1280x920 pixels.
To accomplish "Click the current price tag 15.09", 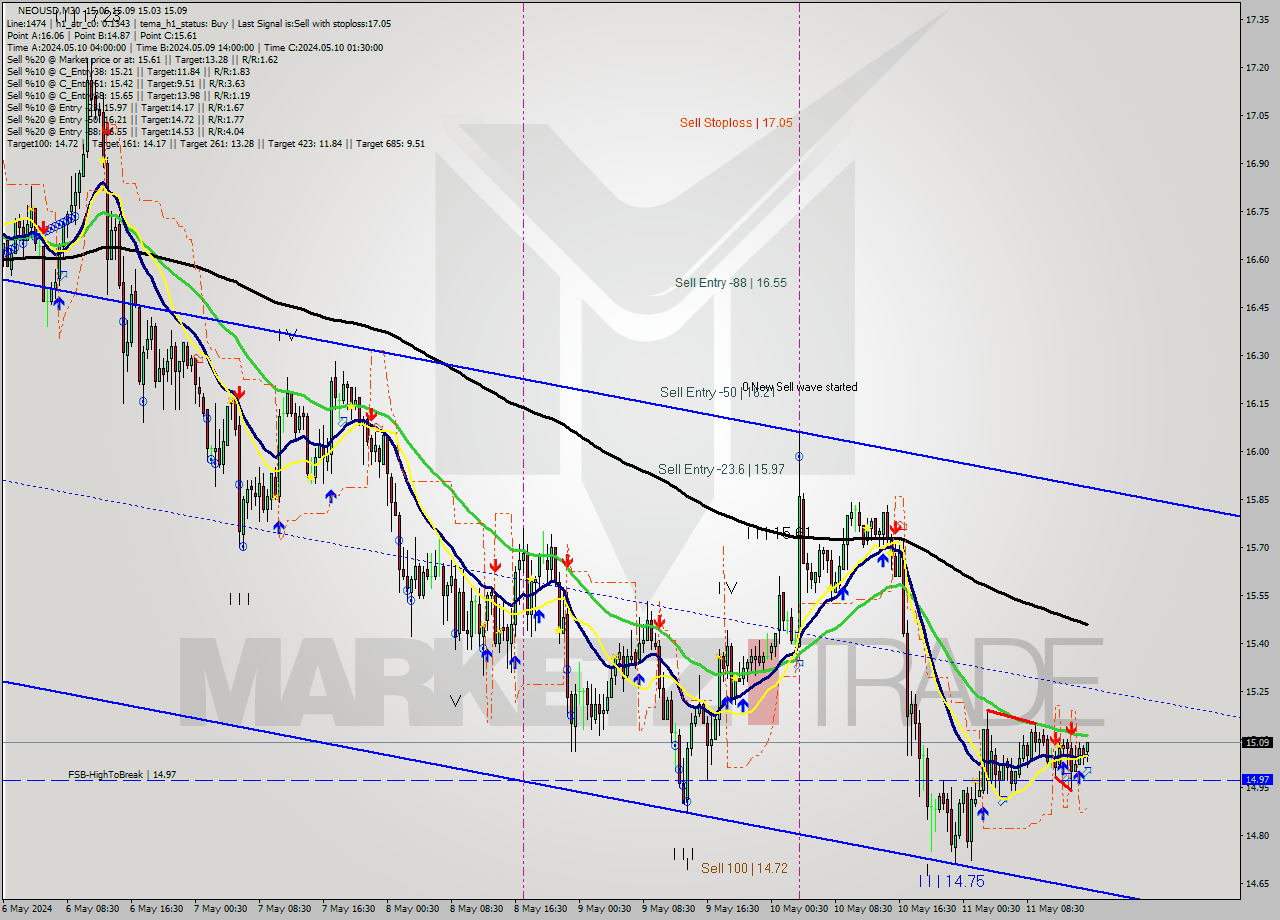I will coord(1257,742).
